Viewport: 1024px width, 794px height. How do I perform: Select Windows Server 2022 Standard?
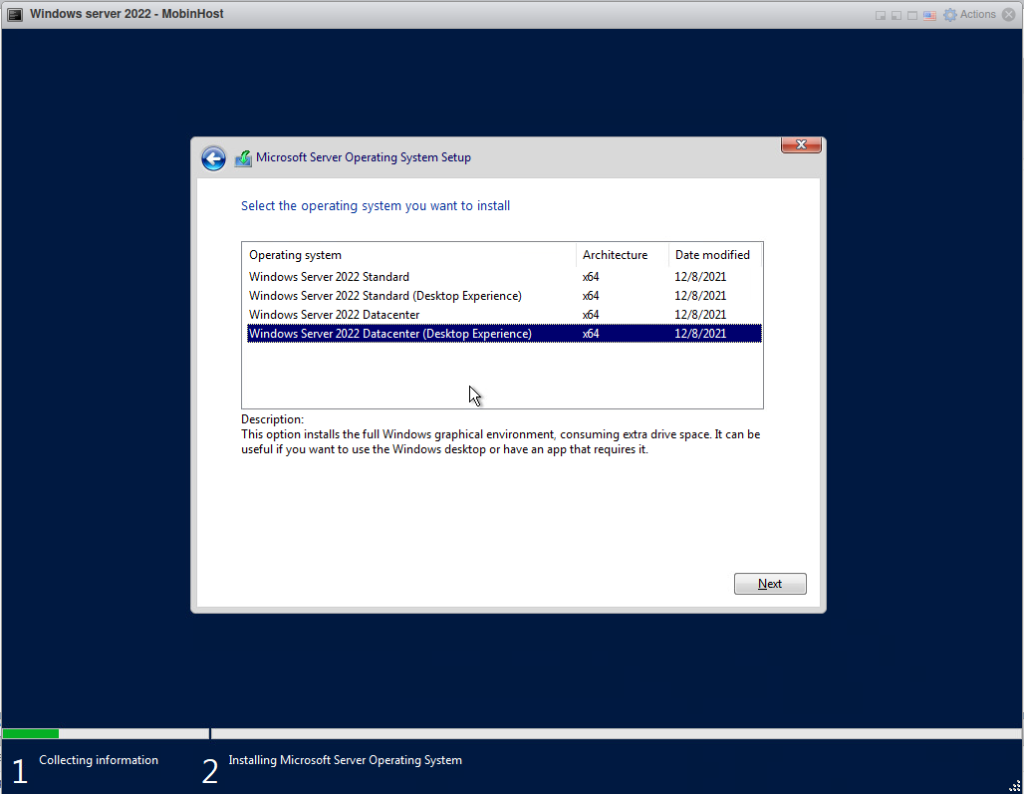click(x=504, y=277)
